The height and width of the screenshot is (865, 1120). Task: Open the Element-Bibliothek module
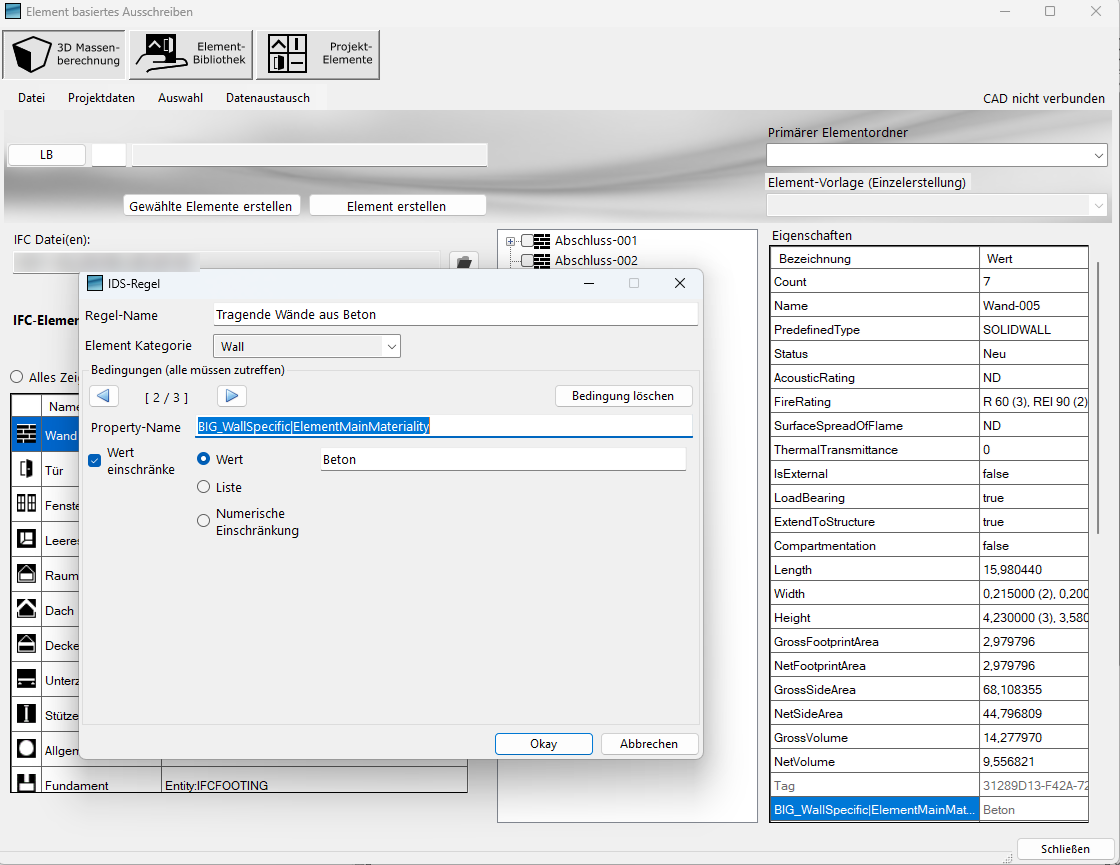191,54
